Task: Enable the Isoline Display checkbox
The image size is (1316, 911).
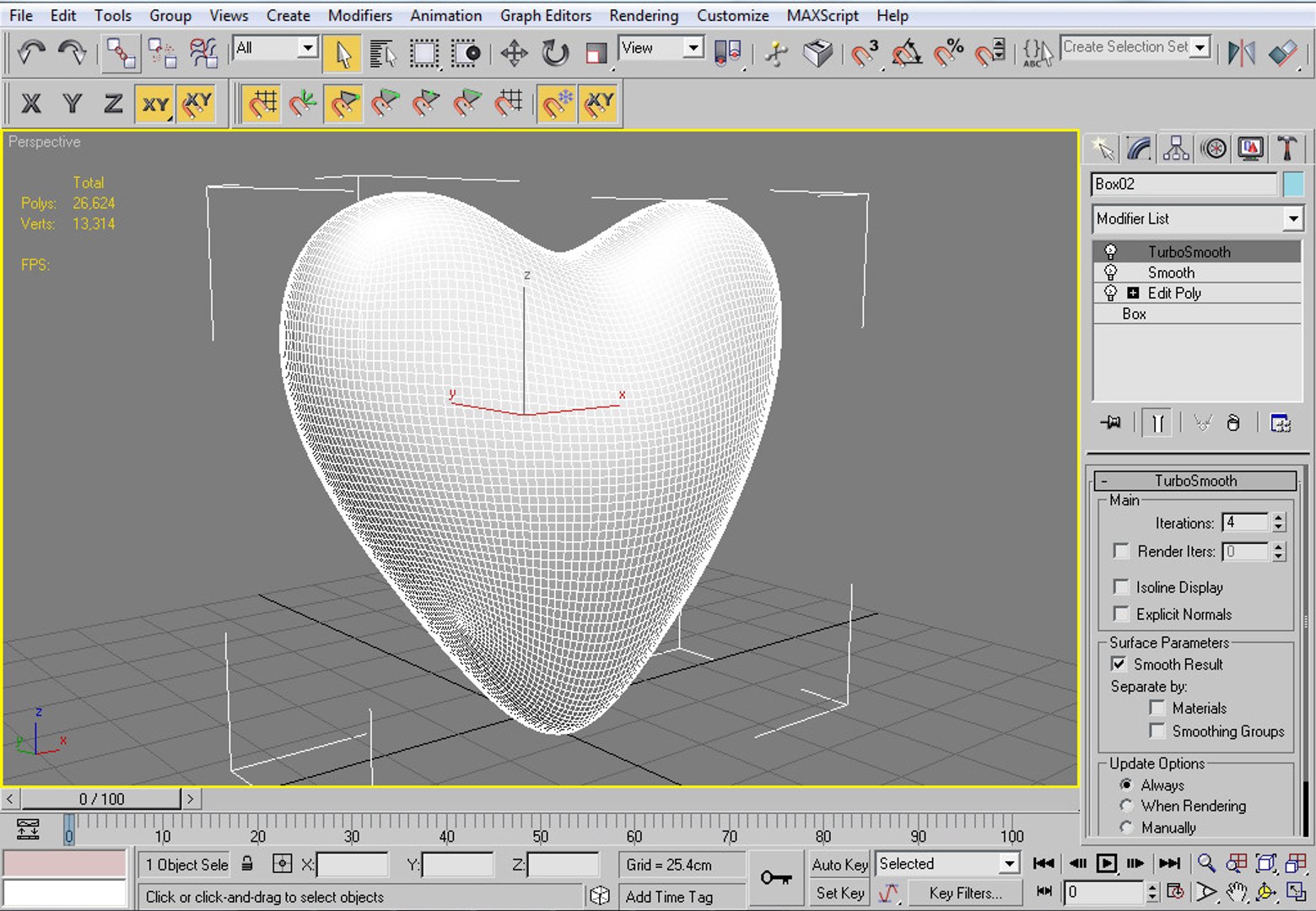Action: pos(1121,586)
